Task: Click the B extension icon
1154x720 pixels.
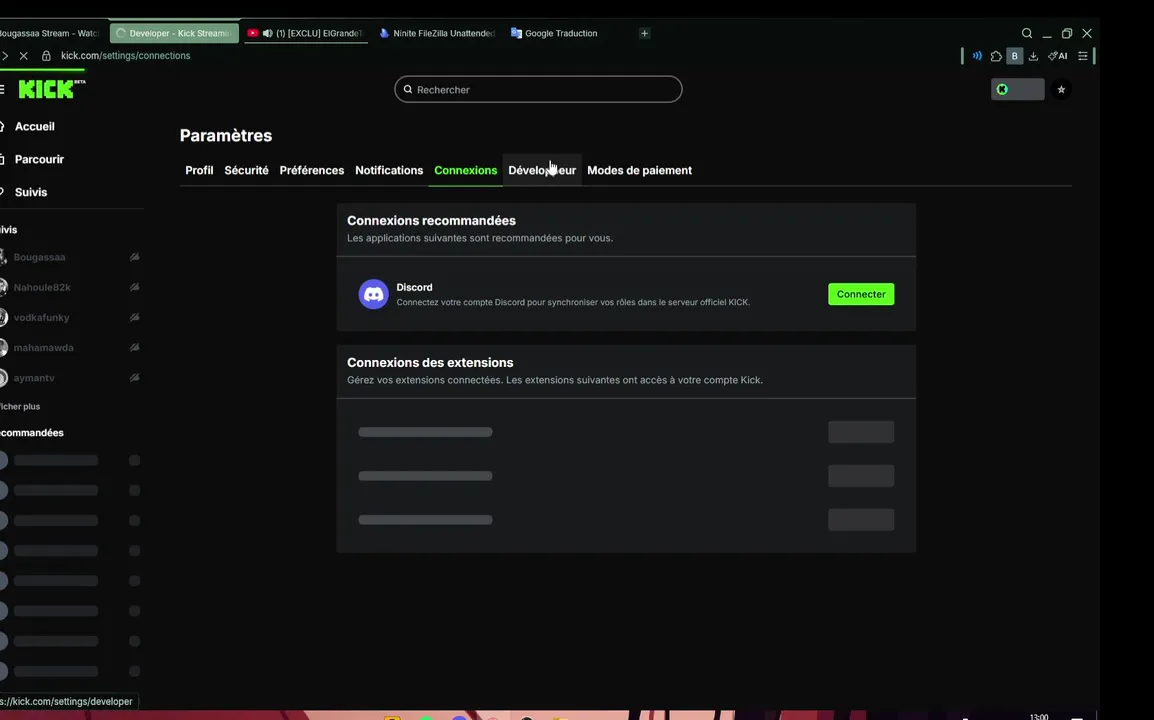Action: [x=1015, y=56]
